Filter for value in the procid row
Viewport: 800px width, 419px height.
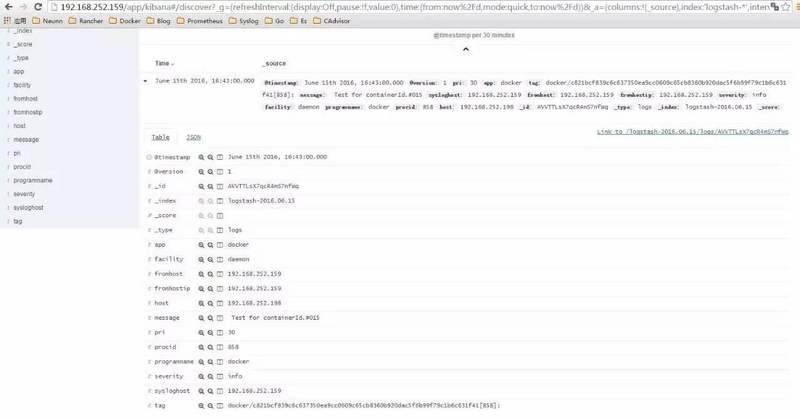pyautogui.click(x=201, y=347)
